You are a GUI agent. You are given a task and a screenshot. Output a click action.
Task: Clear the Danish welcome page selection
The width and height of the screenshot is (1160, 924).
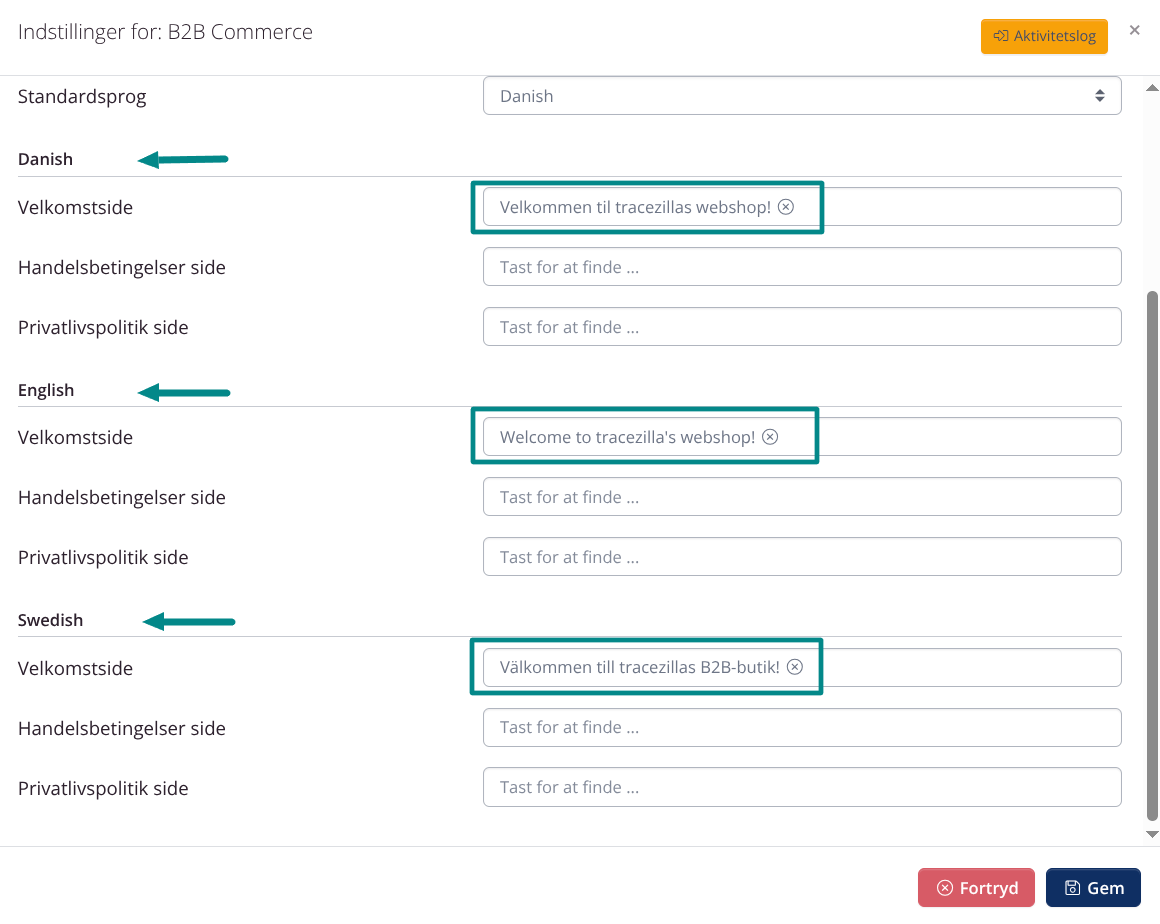pos(786,207)
